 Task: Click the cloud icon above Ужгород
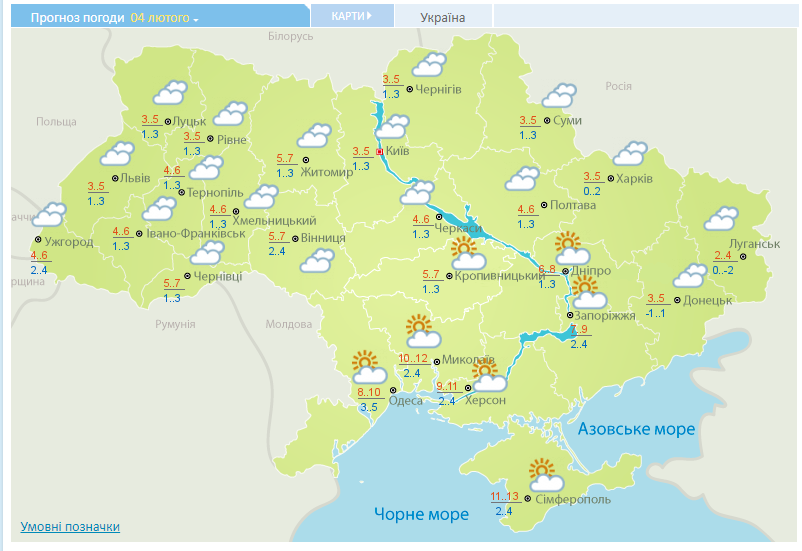click(47, 214)
